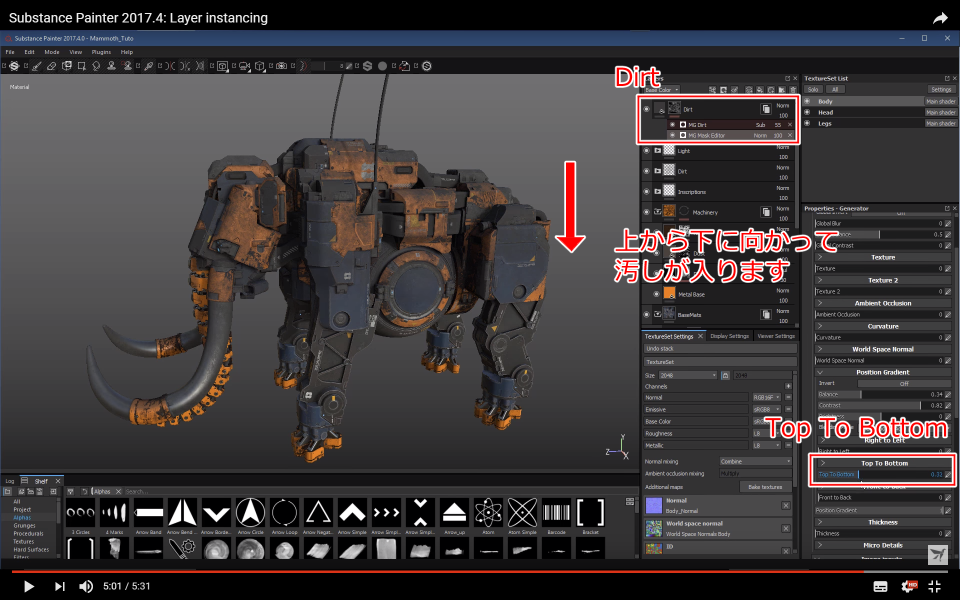Click the add folder icon in Layers
960x600 pixels.
(782, 90)
